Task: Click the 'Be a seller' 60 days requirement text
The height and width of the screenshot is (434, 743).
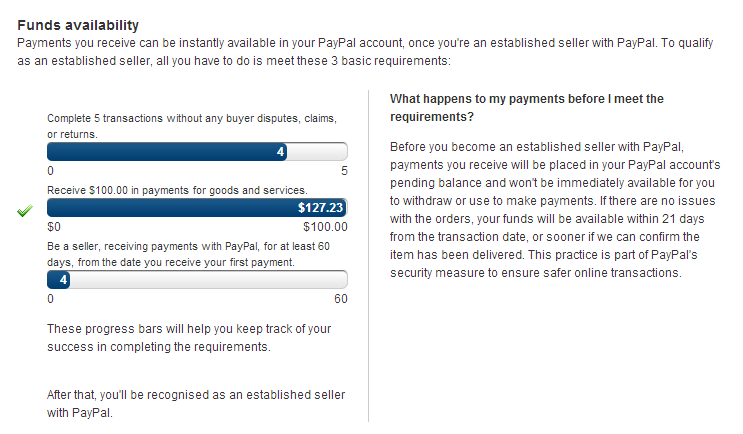Action: pos(196,253)
